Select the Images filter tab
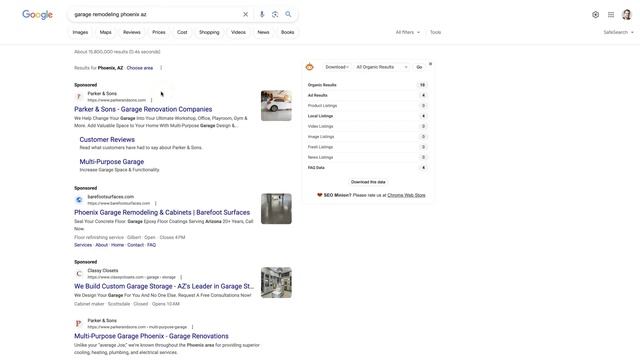 tap(80, 32)
